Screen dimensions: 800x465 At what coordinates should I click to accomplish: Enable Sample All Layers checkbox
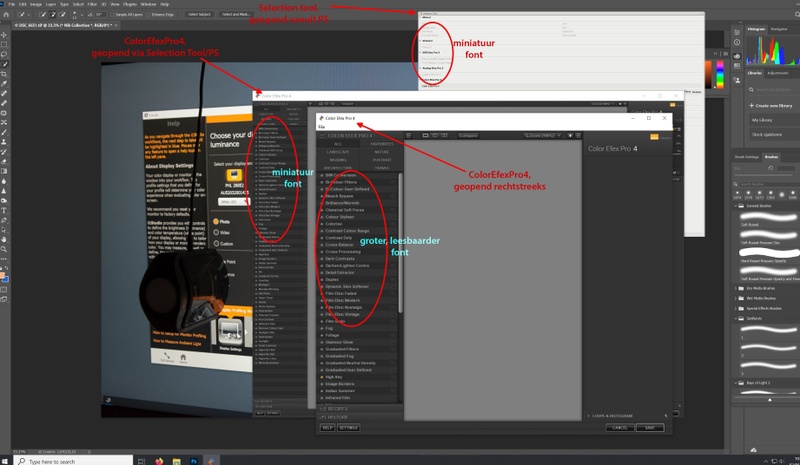pos(112,14)
